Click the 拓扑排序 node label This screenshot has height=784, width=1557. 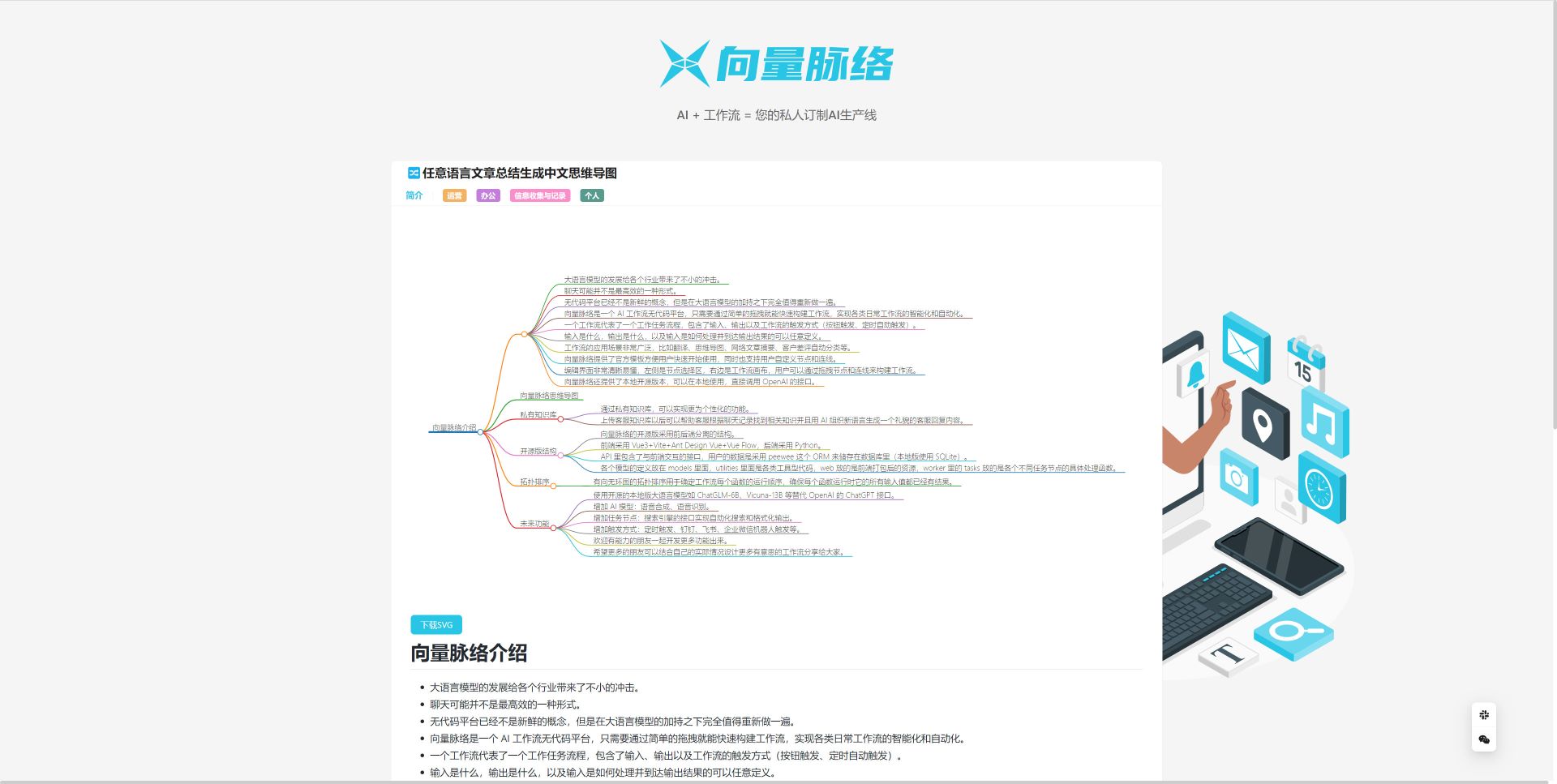click(534, 482)
